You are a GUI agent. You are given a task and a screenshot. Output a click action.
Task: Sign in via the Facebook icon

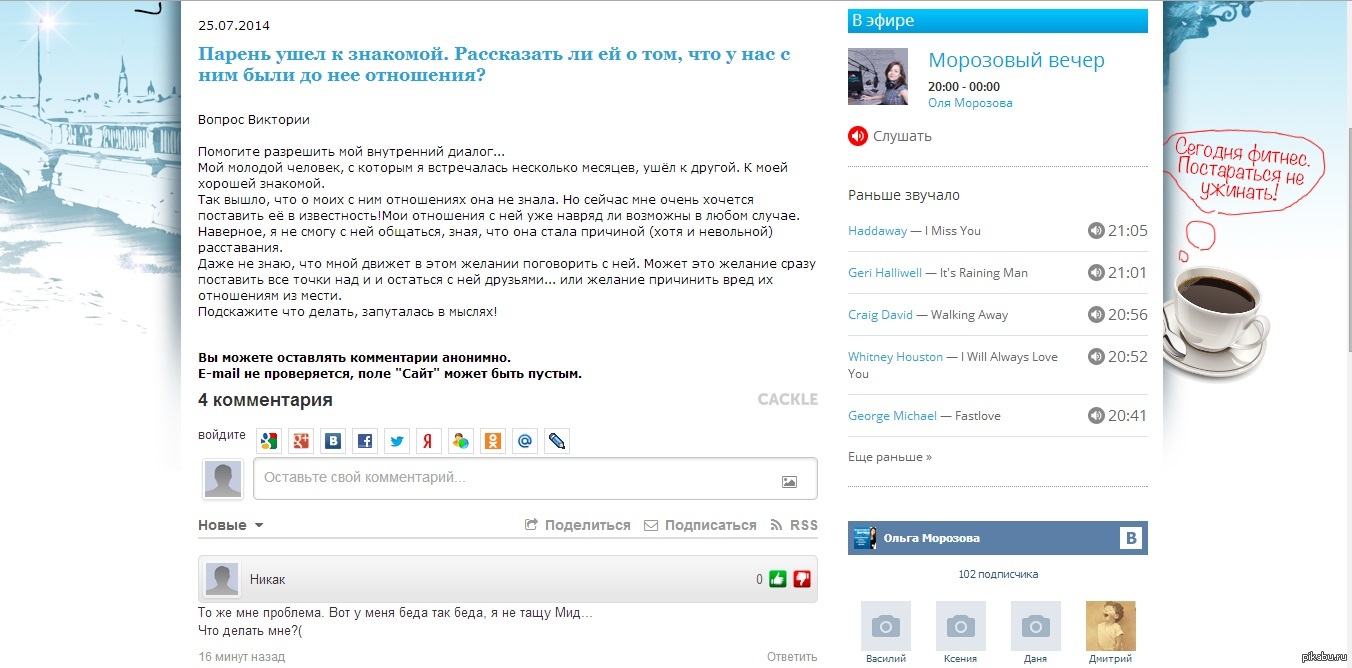coord(365,441)
